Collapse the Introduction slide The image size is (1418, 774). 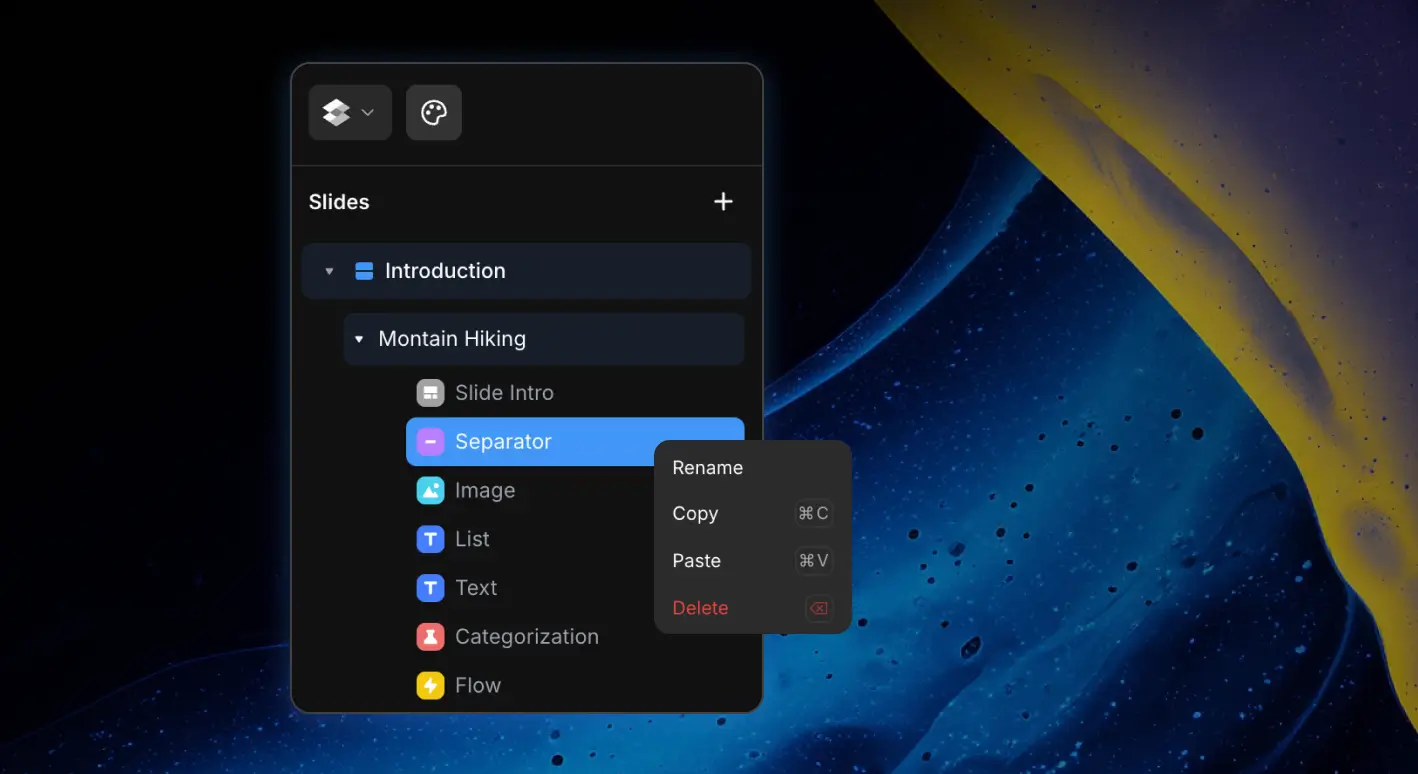[329, 270]
